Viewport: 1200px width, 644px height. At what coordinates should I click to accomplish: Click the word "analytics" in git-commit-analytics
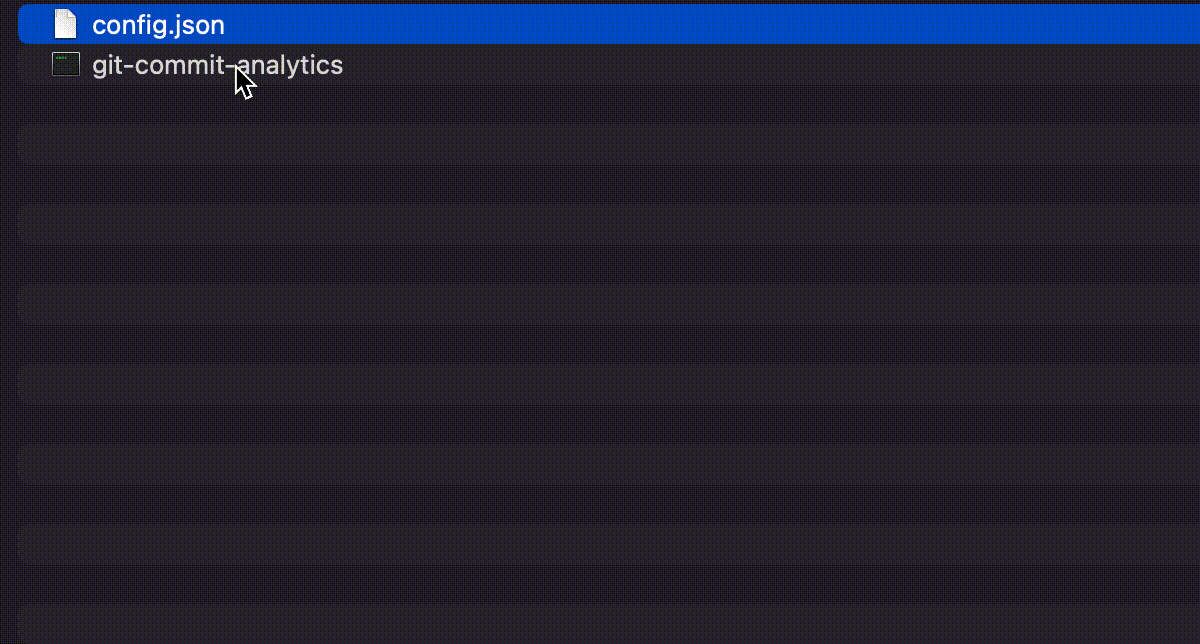click(291, 66)
